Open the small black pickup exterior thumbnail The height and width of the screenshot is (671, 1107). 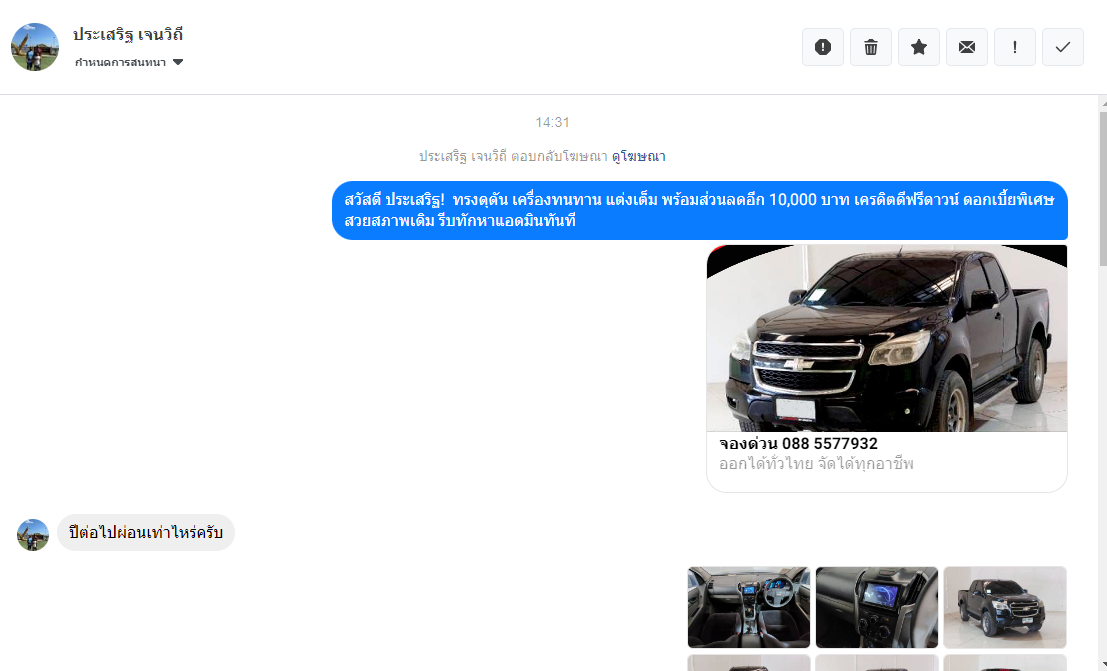pyautogui.click(x=1005, y=607)
